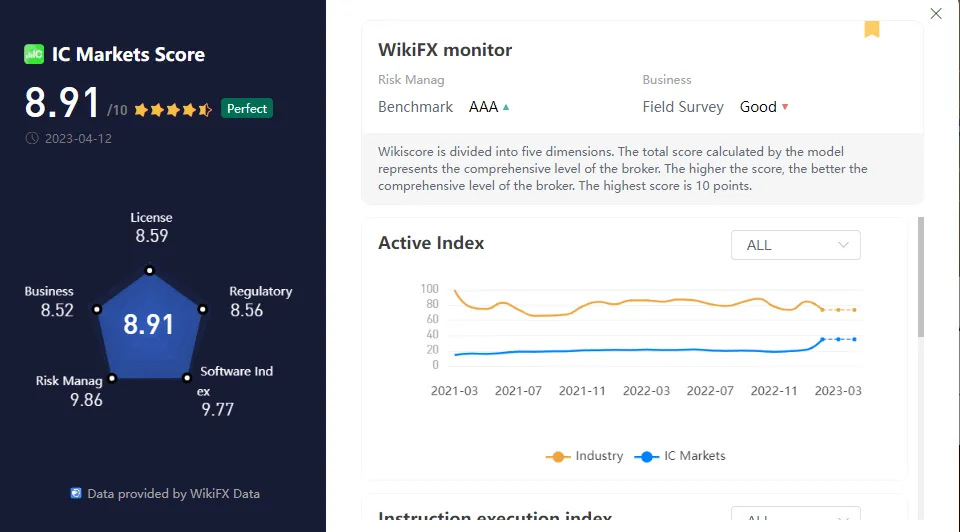Image resolution: width=960 pixels, height=532 pixels.
Task: Click the red down arrow beside Good
Action: (x=785, y=107)
